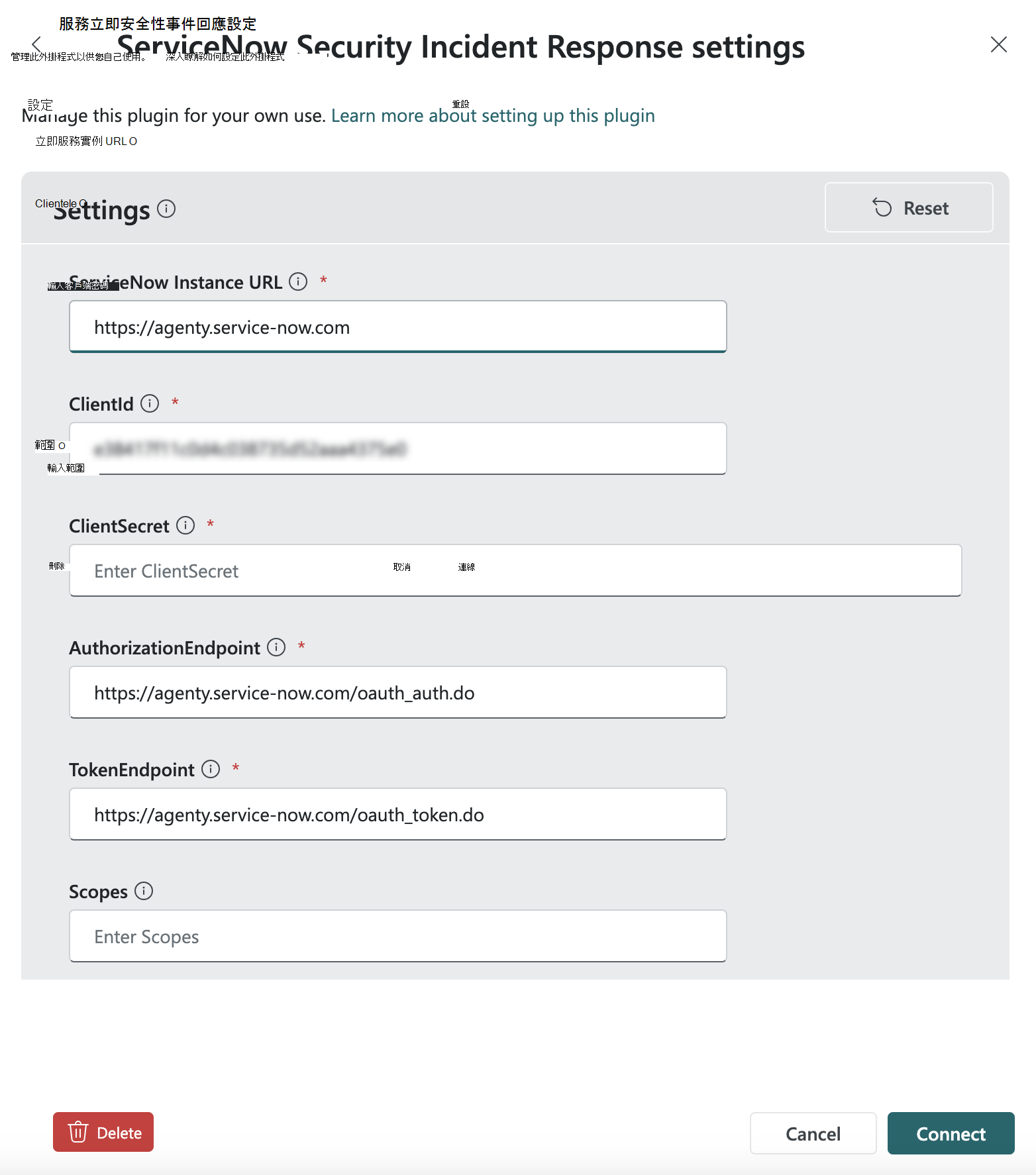This screenshot has height=1175, width=1036.
Task: Delete the plugin with the red button
Action: tap(103, 1133)
